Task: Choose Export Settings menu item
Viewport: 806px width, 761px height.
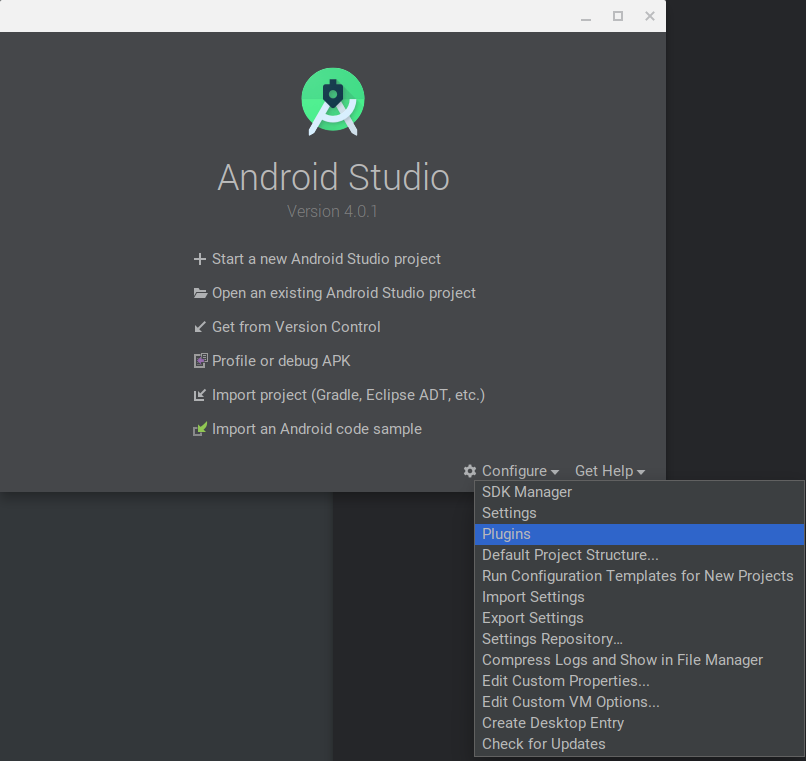Action: (x=639, y=618)
